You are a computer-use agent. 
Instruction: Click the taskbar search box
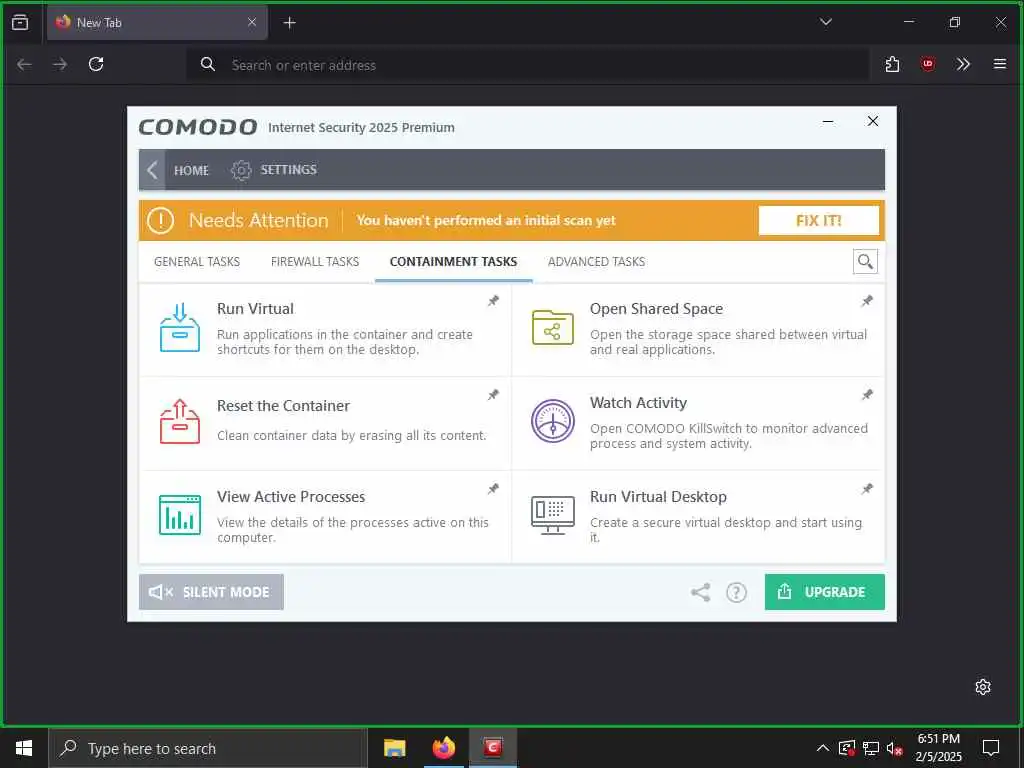coord(208,748)
